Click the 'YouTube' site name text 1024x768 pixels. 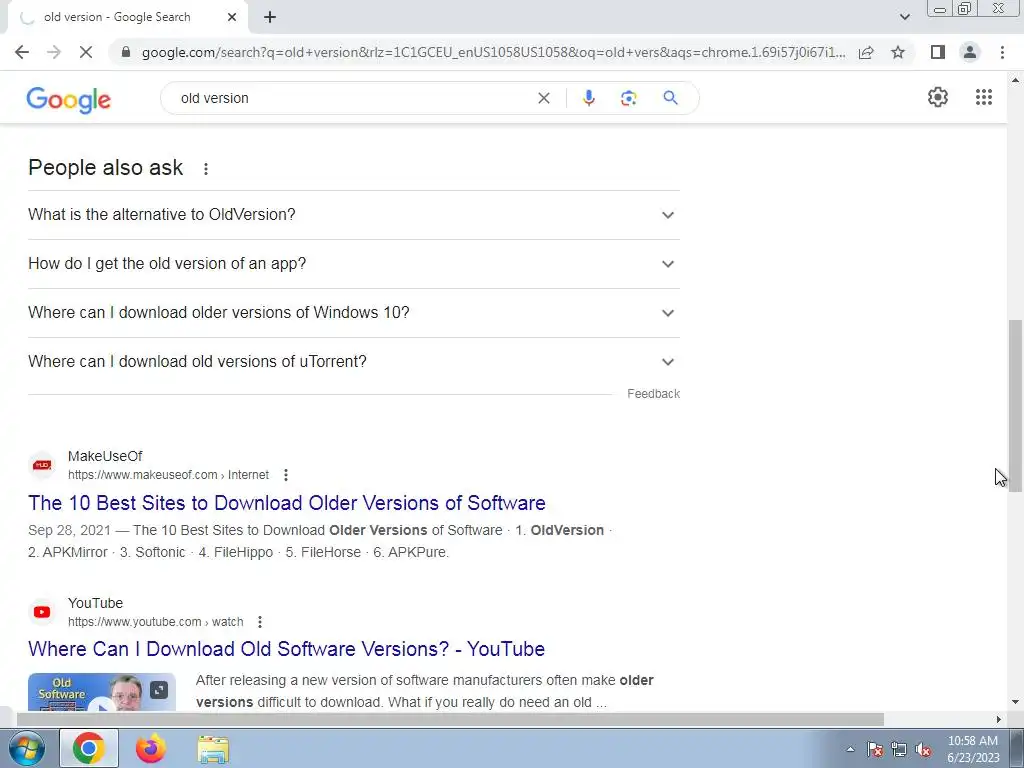[x=95, y=603]
